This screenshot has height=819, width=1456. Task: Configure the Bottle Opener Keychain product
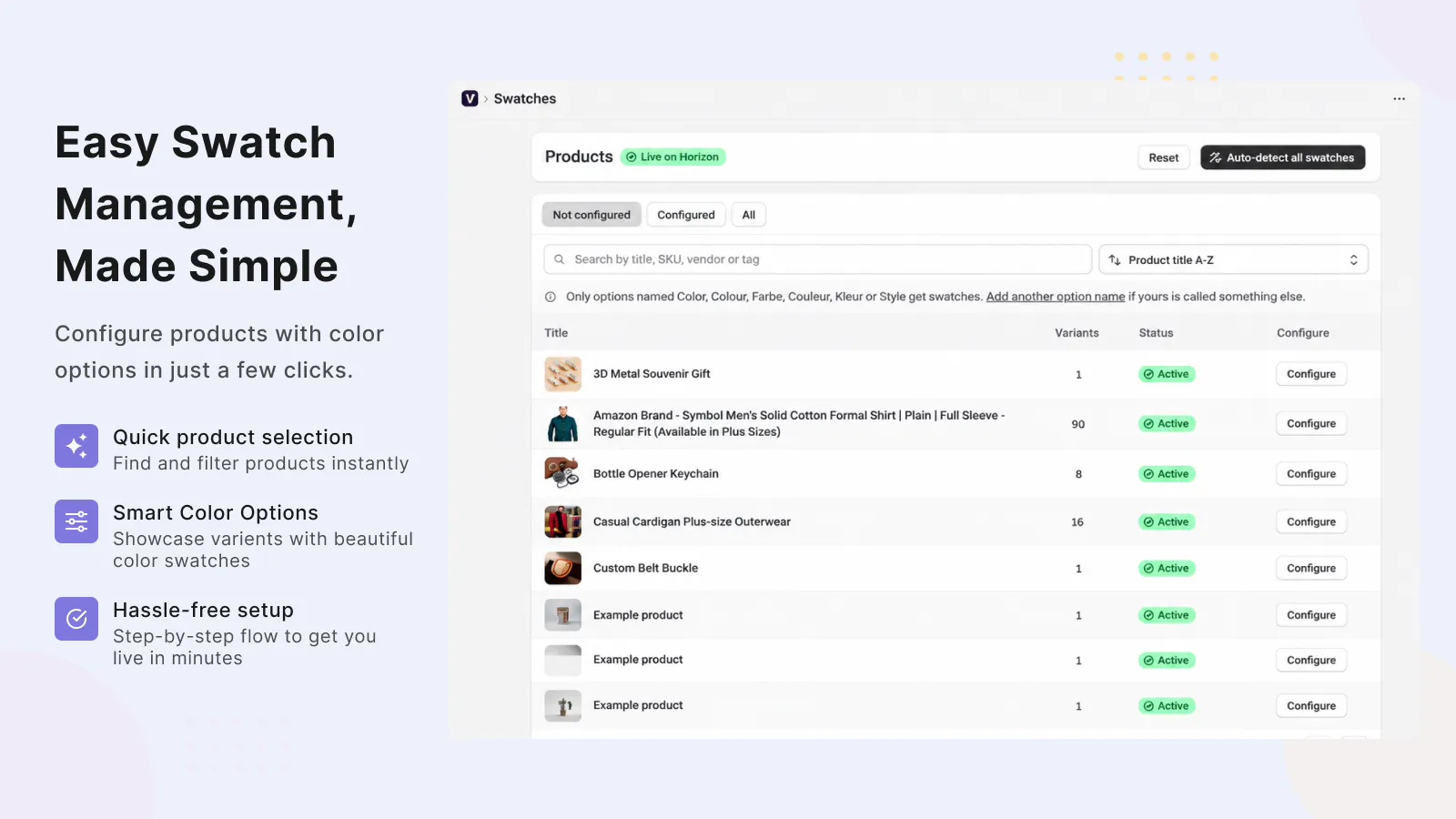click(x=1311, y=474)
